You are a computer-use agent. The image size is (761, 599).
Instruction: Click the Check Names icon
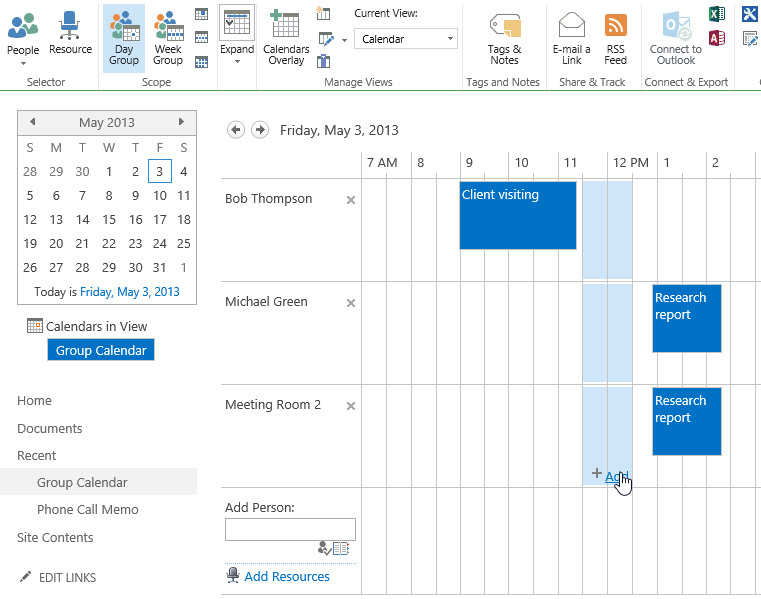tap(324, 549)
